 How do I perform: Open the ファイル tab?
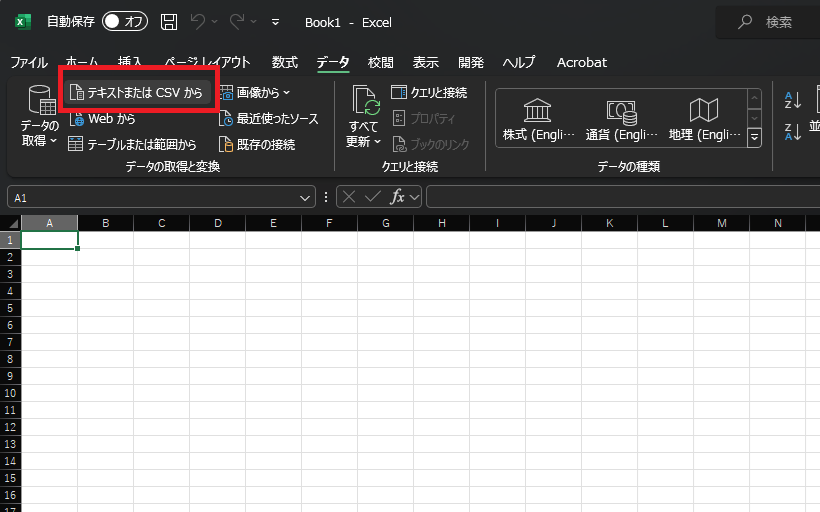pos(29,62)
